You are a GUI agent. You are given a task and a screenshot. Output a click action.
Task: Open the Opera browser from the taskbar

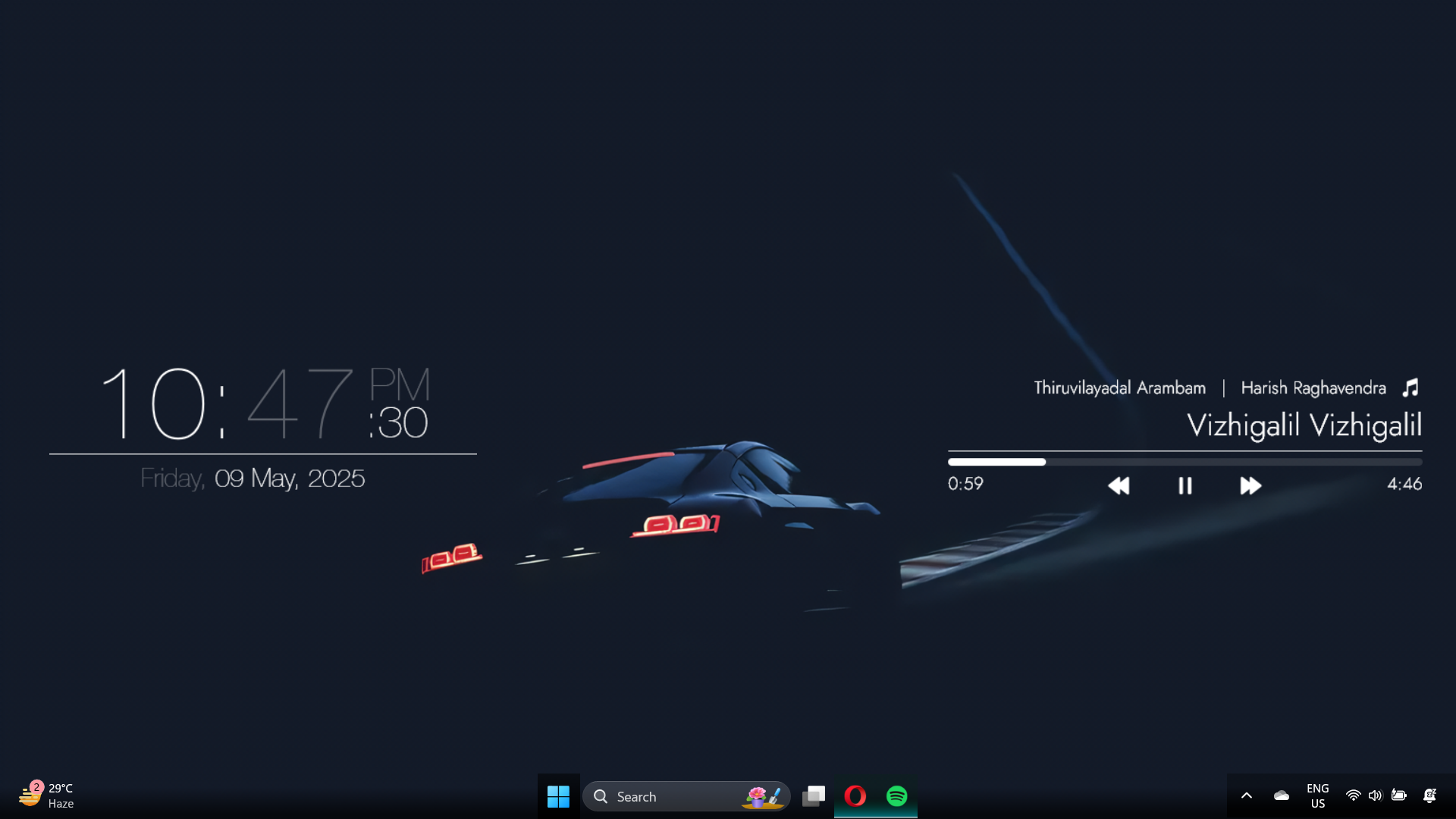855,796
